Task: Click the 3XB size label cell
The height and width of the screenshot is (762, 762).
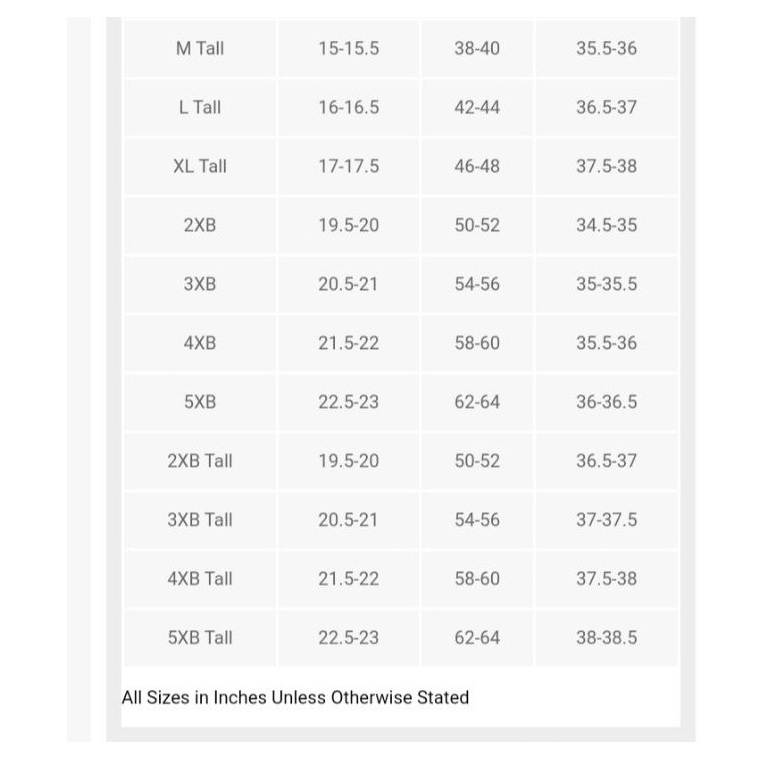Action: coord(200,284)
